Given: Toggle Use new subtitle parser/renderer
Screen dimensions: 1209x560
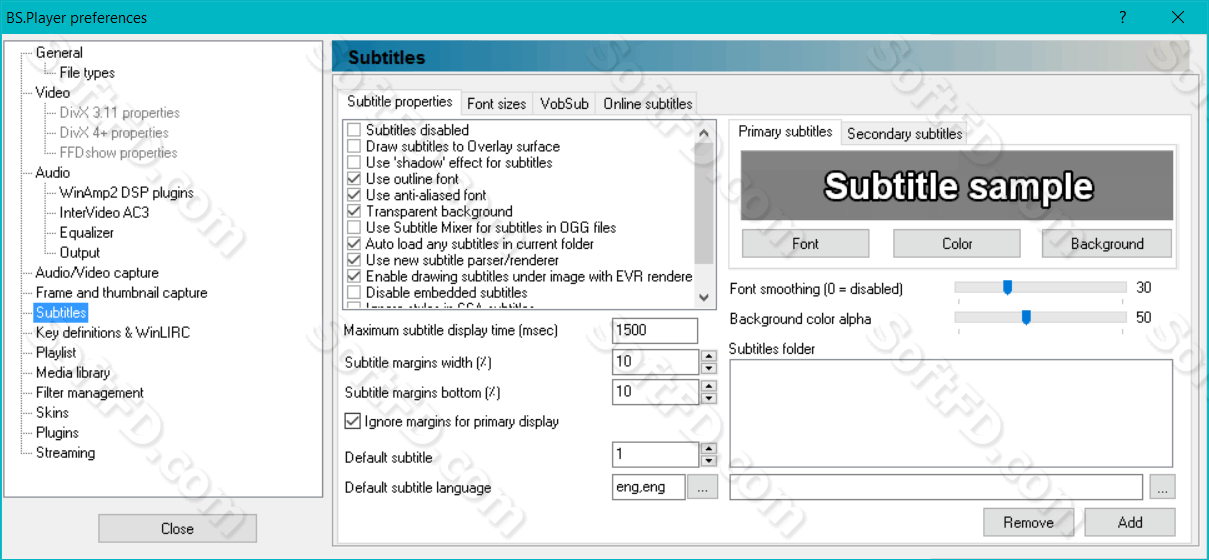Looking at the screenshot, I should pyautogui.click(x=353, y=260).
